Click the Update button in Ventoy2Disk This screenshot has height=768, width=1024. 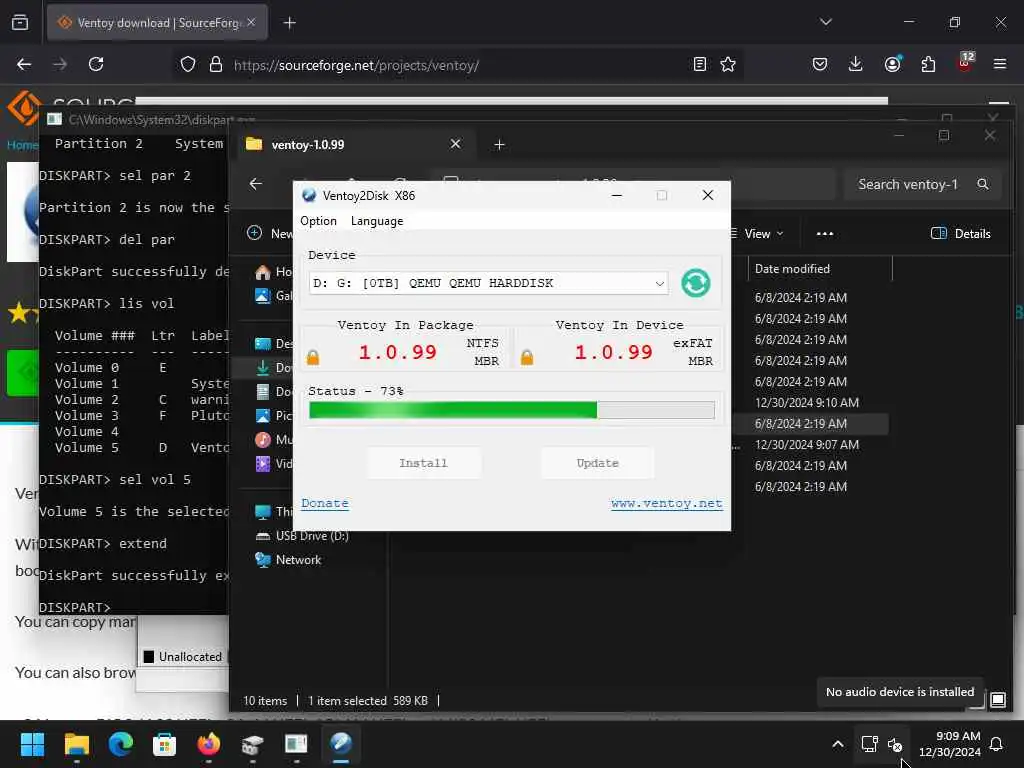pos(597,462)
